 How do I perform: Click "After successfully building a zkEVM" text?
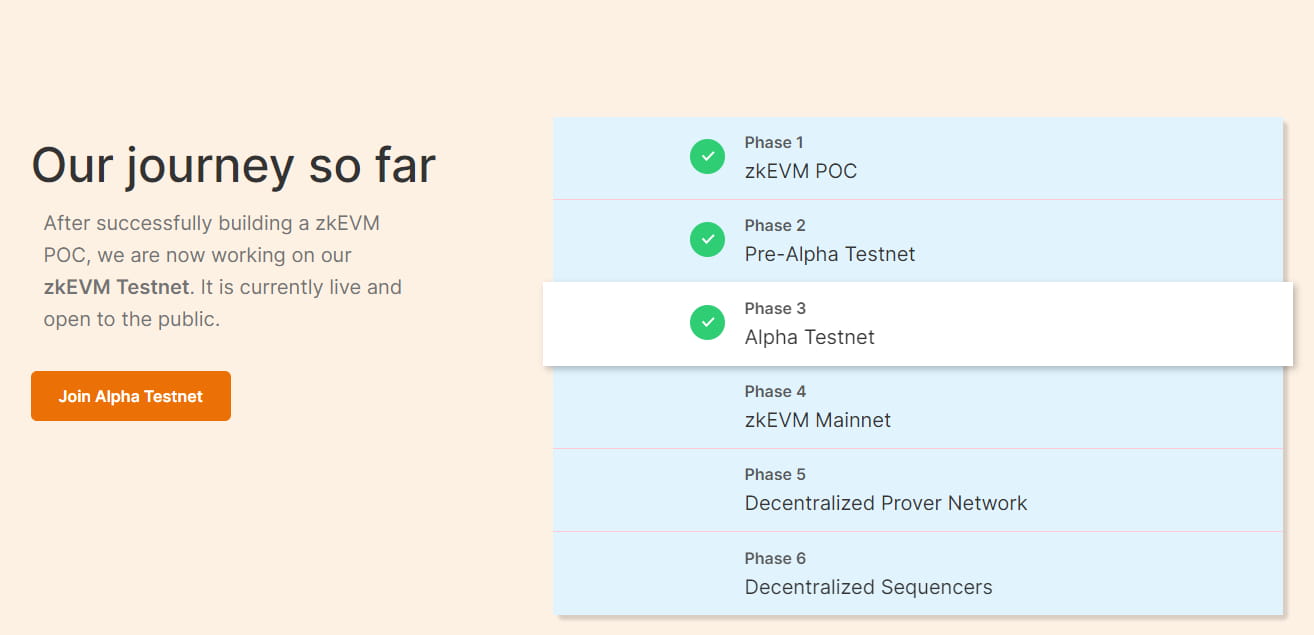pyautogui.click(x=211, y=223)
